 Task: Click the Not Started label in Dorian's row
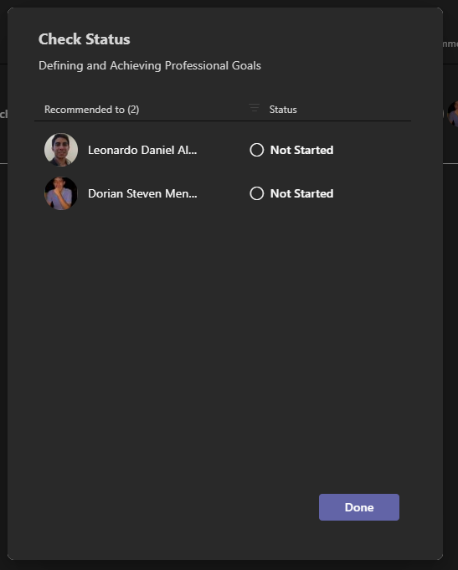coord(302,193)
